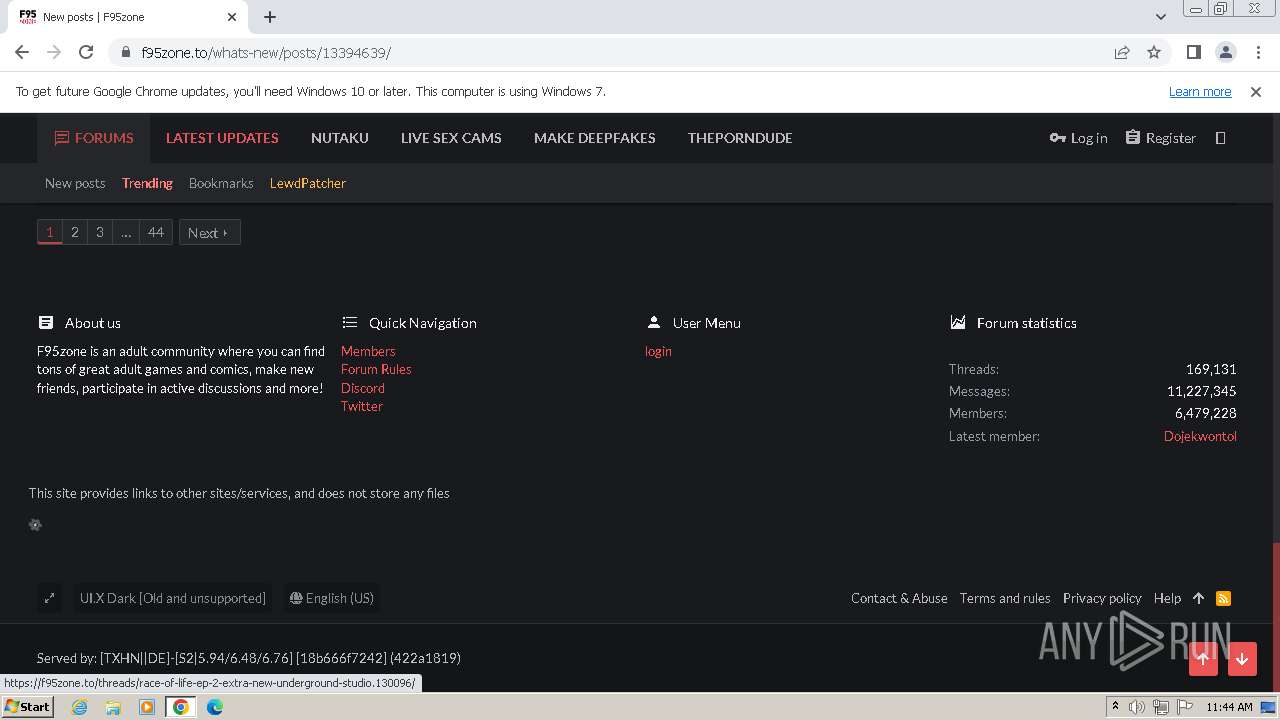Open the Discord link
This screenshot has height=720, width=1280.
[x=363, y=388]
